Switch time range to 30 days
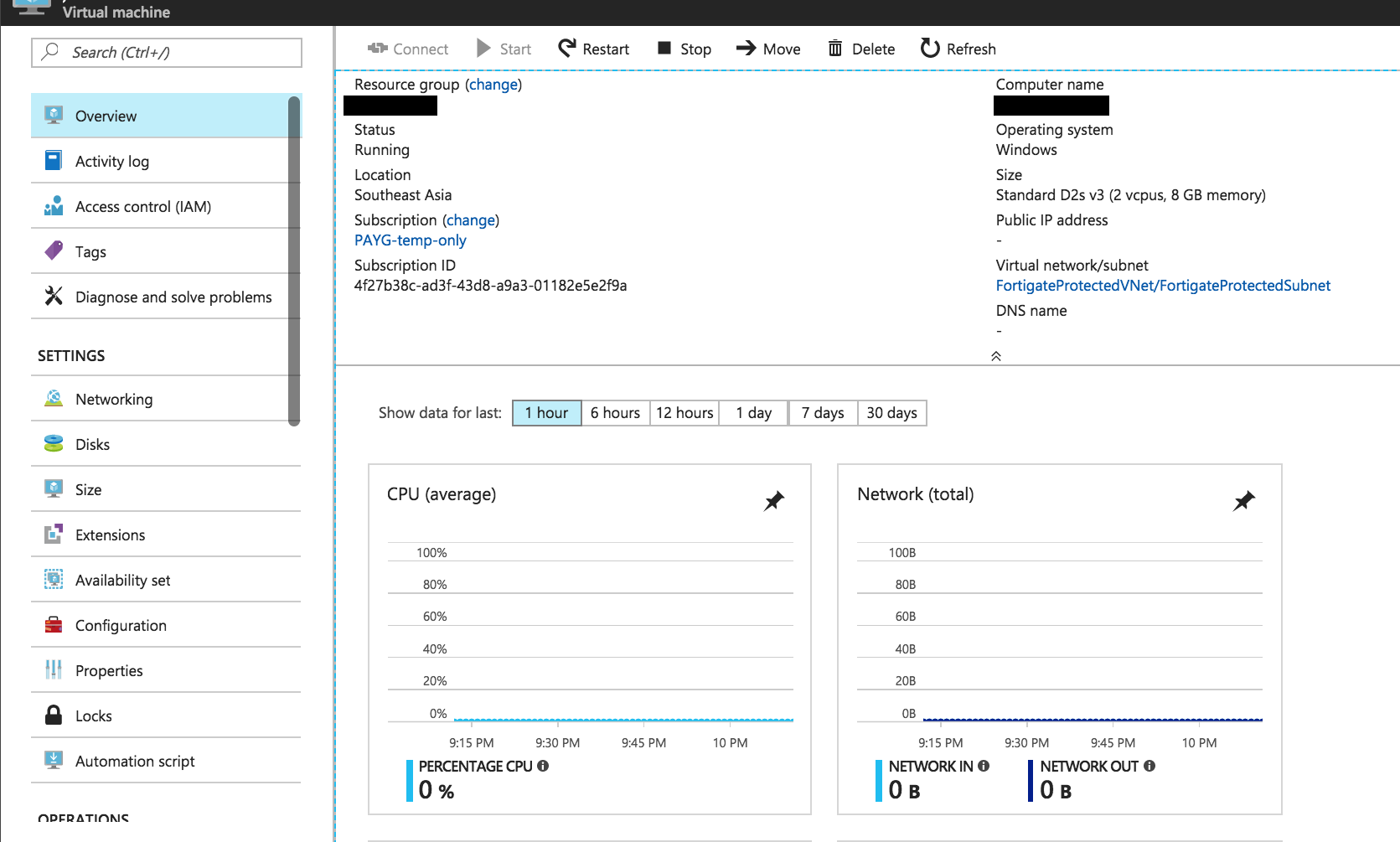The image size is (1400, 842). click(891, 412)
